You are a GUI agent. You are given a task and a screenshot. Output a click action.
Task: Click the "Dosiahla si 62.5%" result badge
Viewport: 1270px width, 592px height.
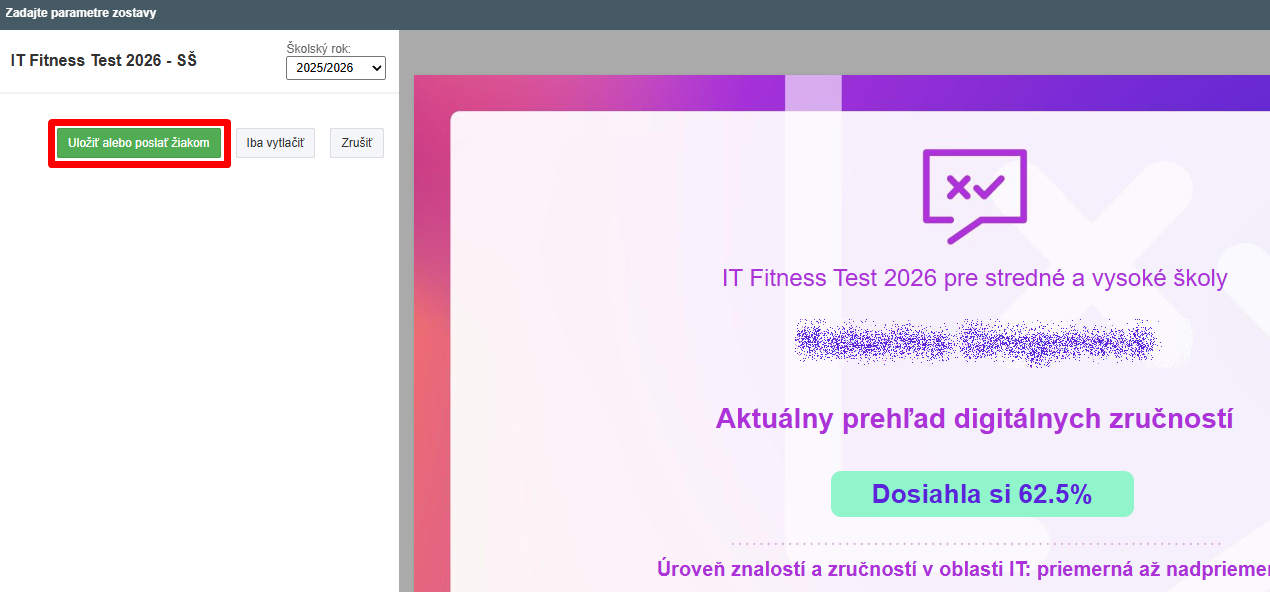coord(982,494)
